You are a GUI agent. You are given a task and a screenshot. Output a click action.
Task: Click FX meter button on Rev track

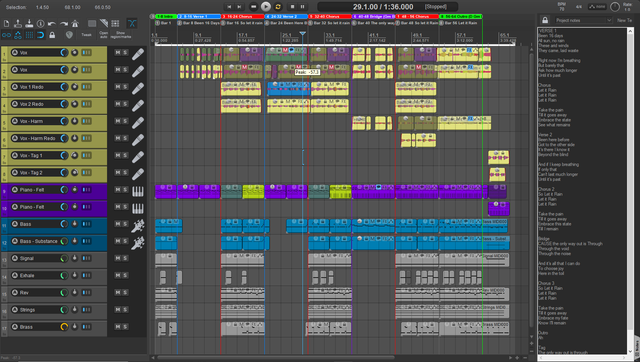pos(87,293)
